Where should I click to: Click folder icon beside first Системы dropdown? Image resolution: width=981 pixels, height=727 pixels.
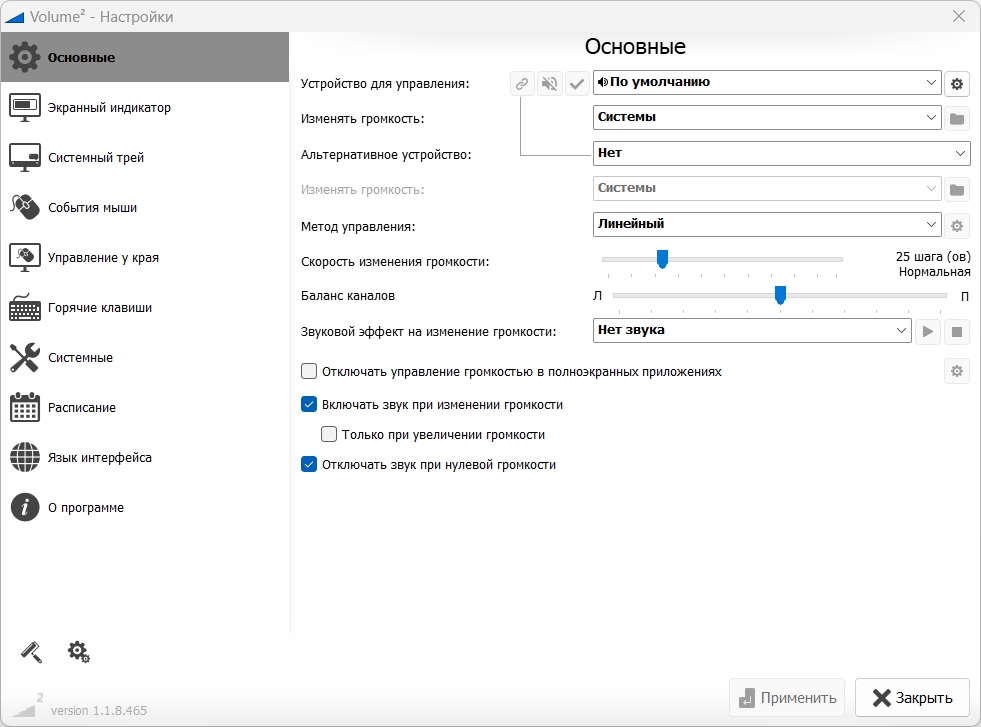[957, 118]
